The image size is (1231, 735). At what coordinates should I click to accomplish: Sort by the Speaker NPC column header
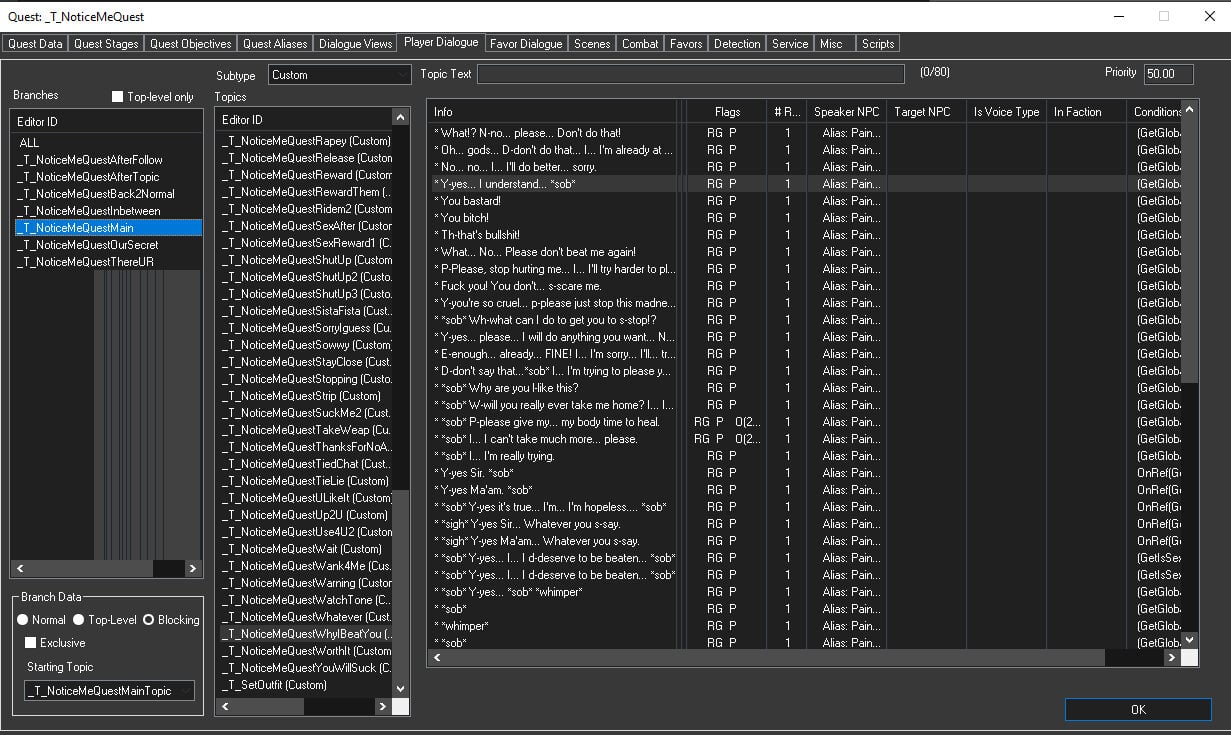846,112
